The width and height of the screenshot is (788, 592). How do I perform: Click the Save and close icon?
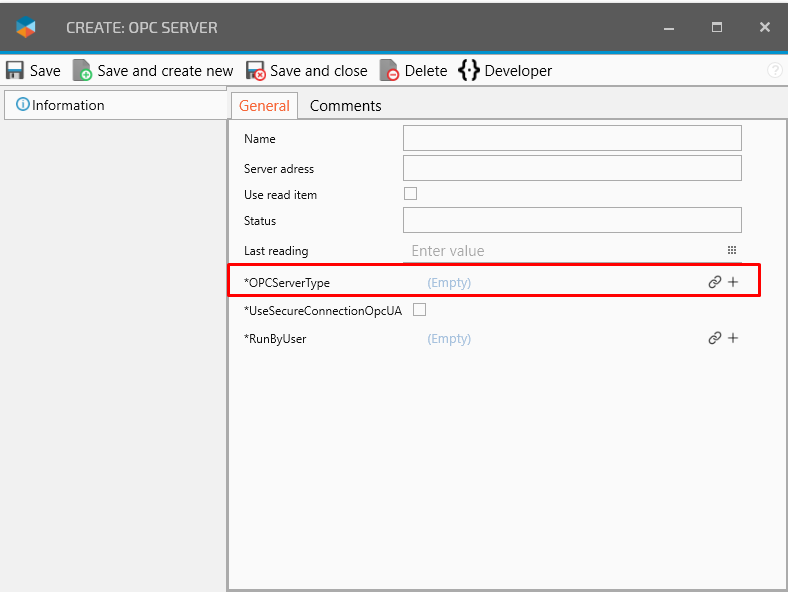tap(256, 71)
